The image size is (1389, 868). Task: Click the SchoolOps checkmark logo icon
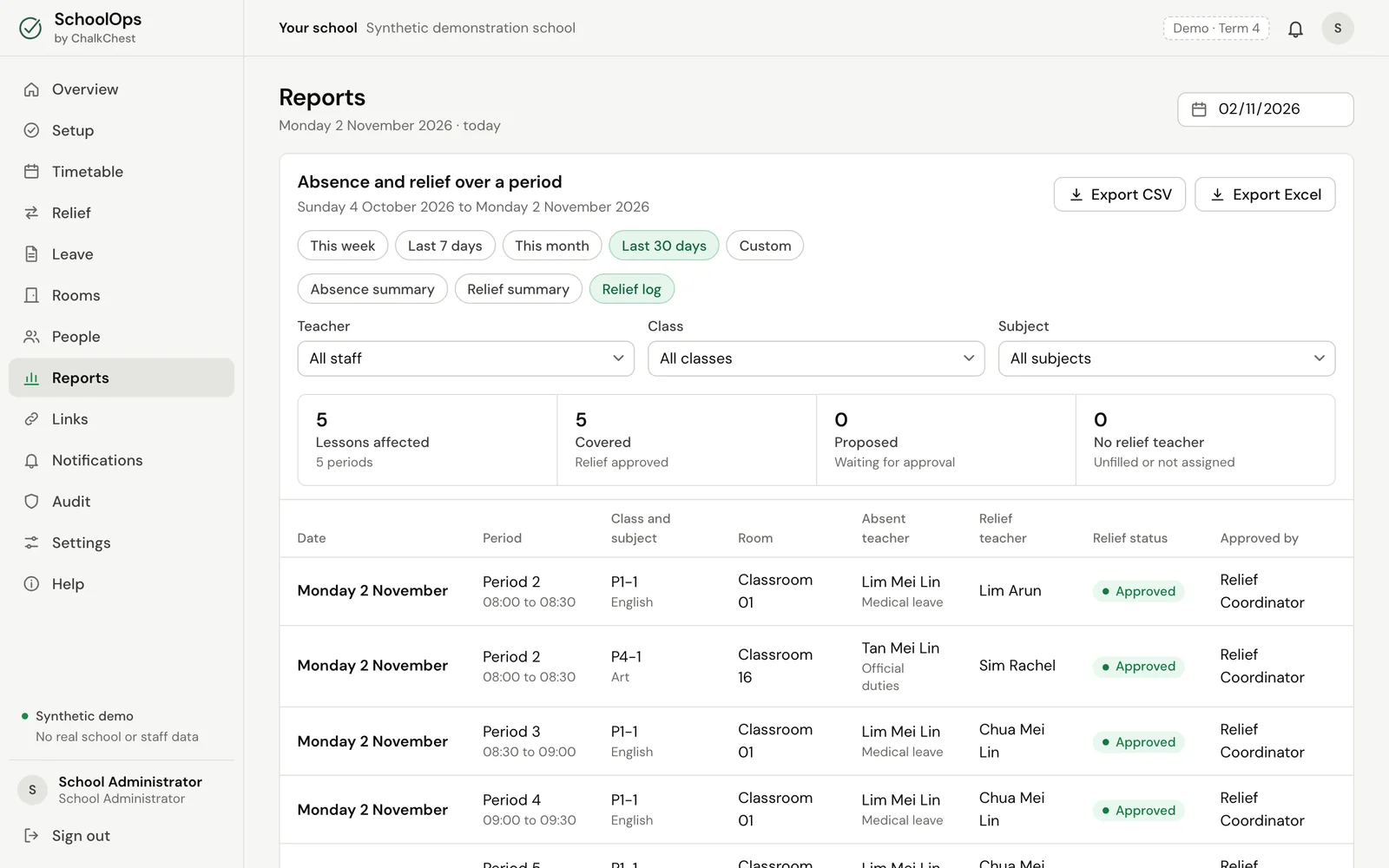(x=30, y=28)
